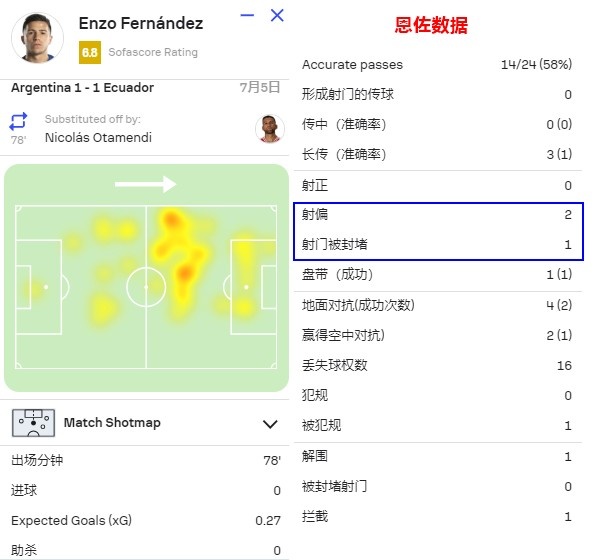Click the Match Shotmap pitch icon
The image size is (600, 560).
(x=33, y=423)
